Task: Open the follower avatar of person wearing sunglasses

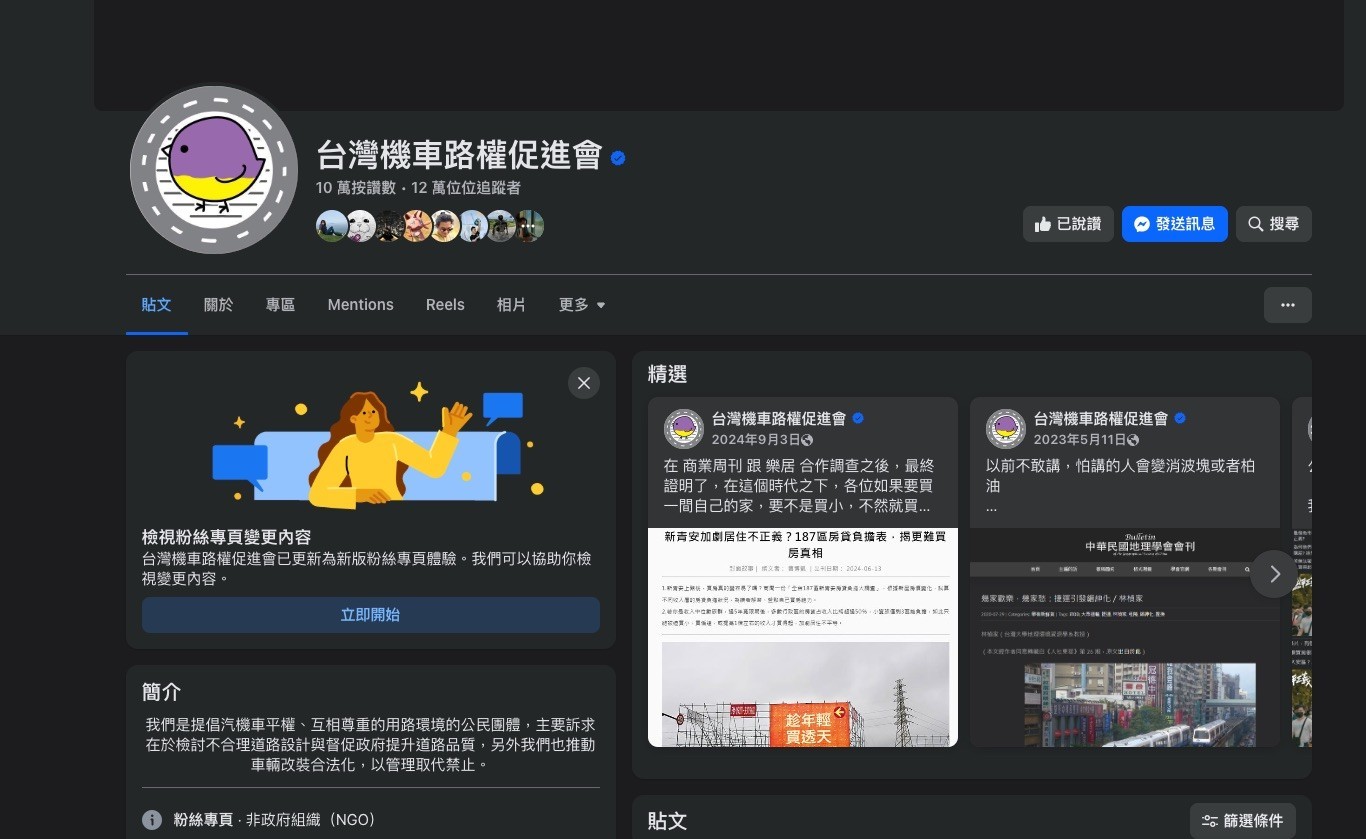Action: (445, 226)
